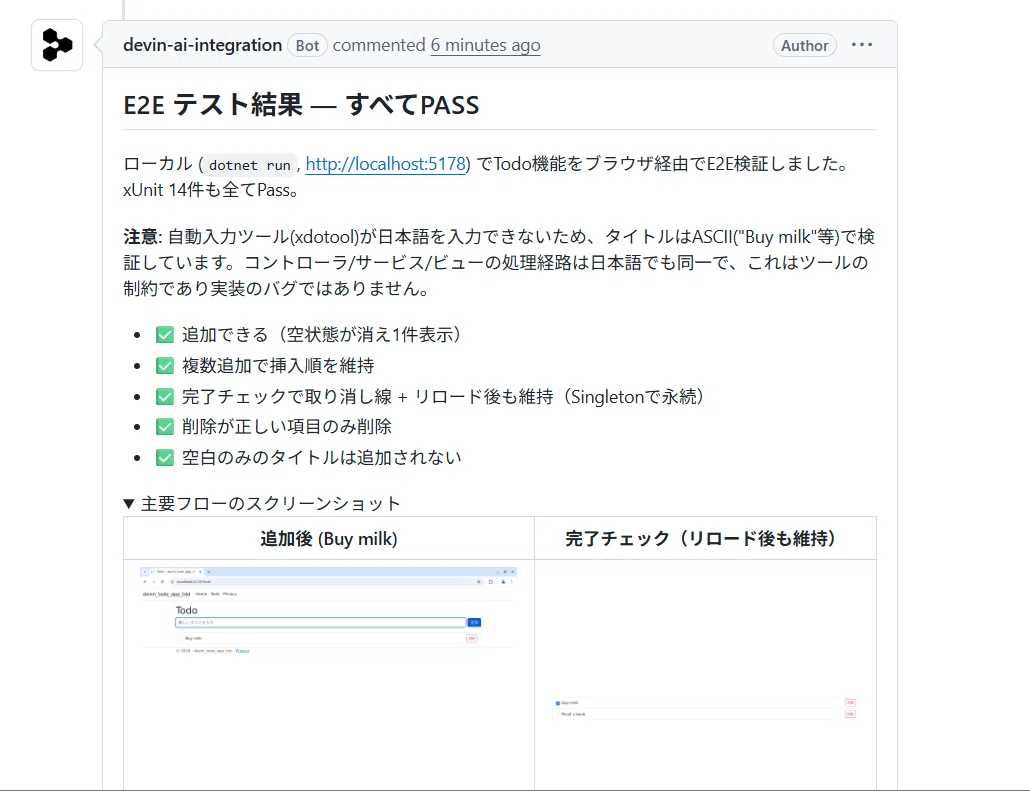
Task: Toggle the 空白のみのタイトル checkmark
Action: (165, 458)
